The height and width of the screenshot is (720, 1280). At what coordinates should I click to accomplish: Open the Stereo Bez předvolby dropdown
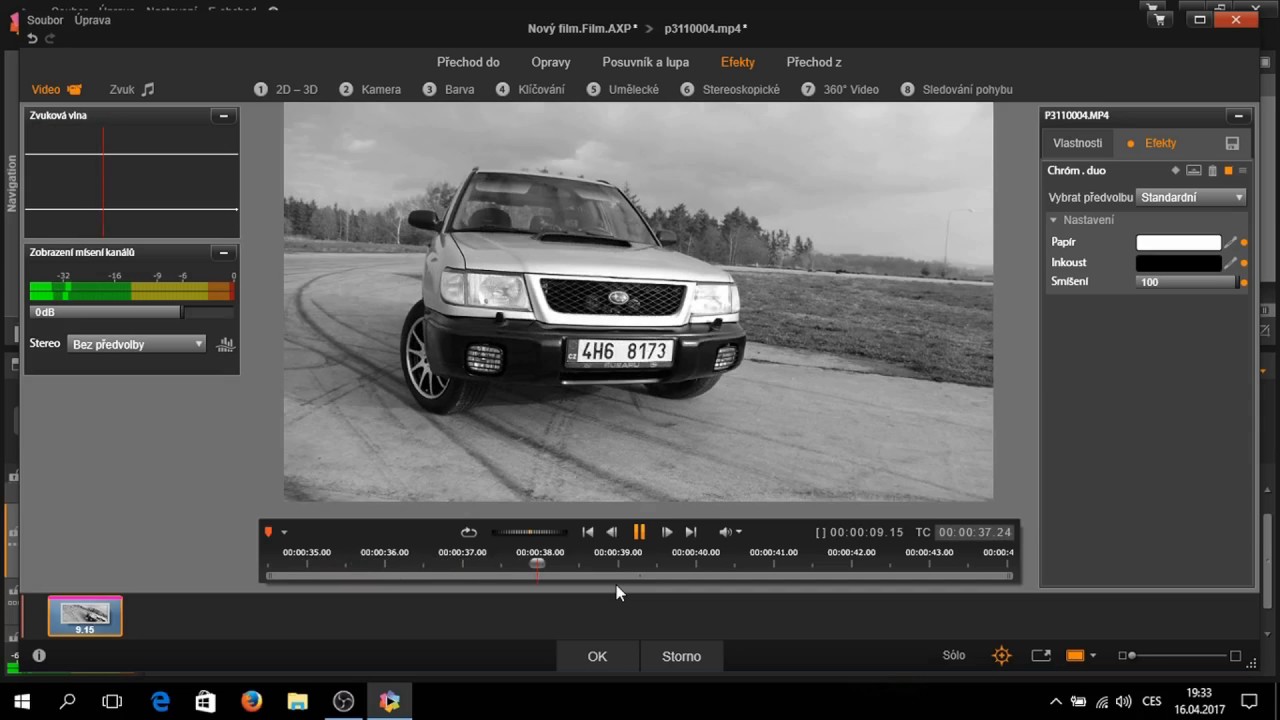(137, 344)
